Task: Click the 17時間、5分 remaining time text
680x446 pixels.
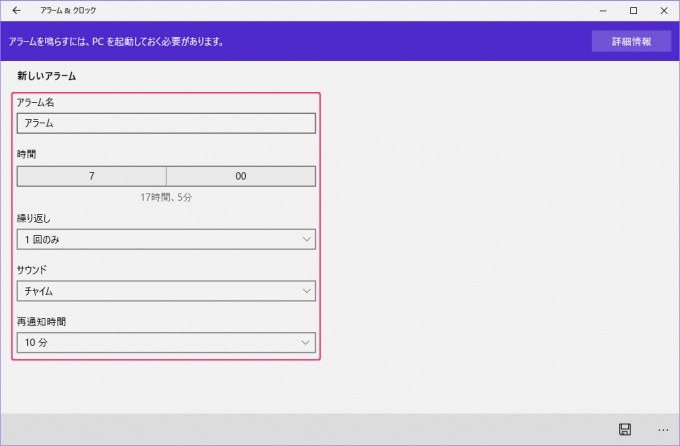Action: point(166,197)
